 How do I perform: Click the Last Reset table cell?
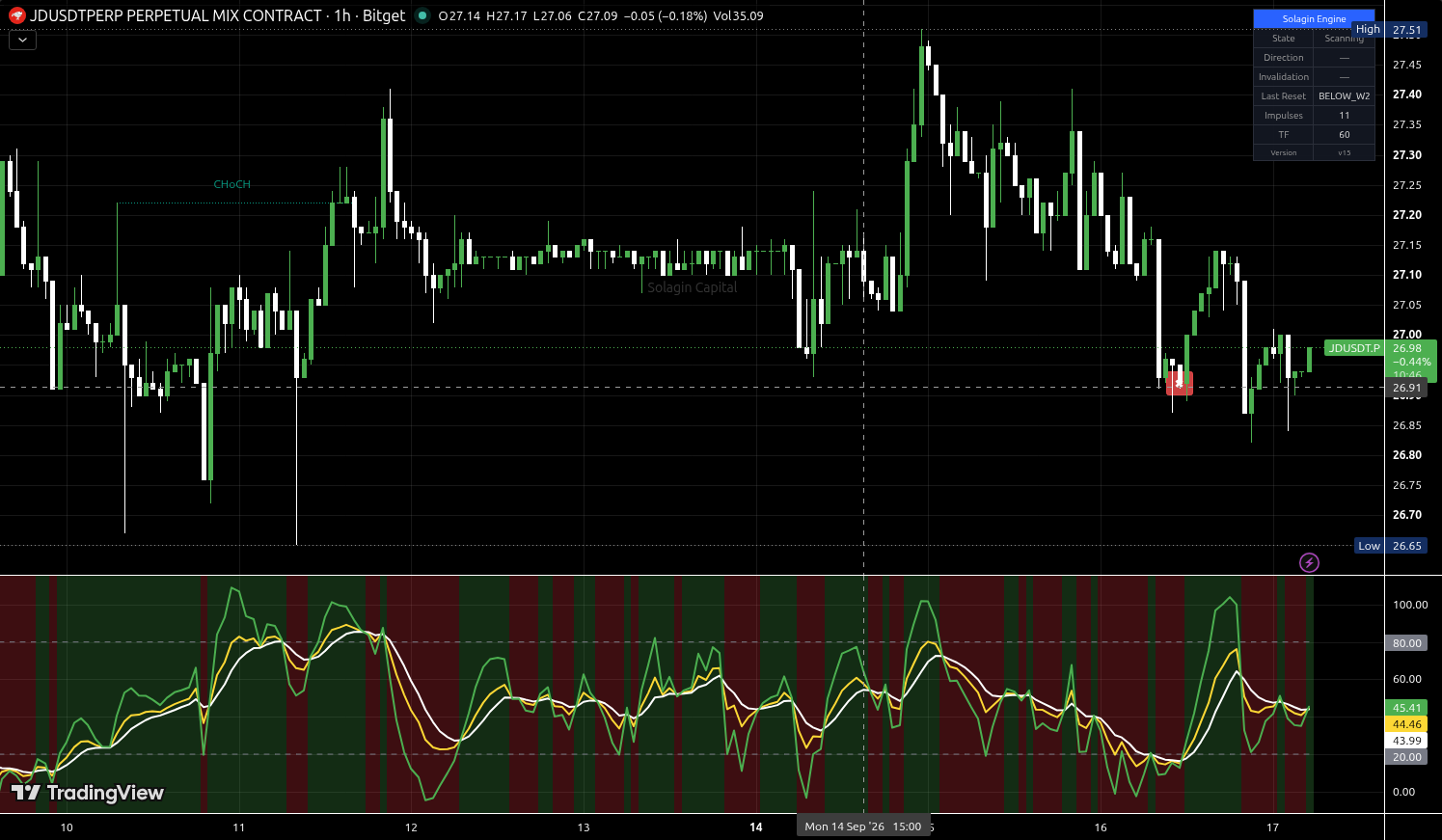pyautogui.click(x=1284, y=96)
